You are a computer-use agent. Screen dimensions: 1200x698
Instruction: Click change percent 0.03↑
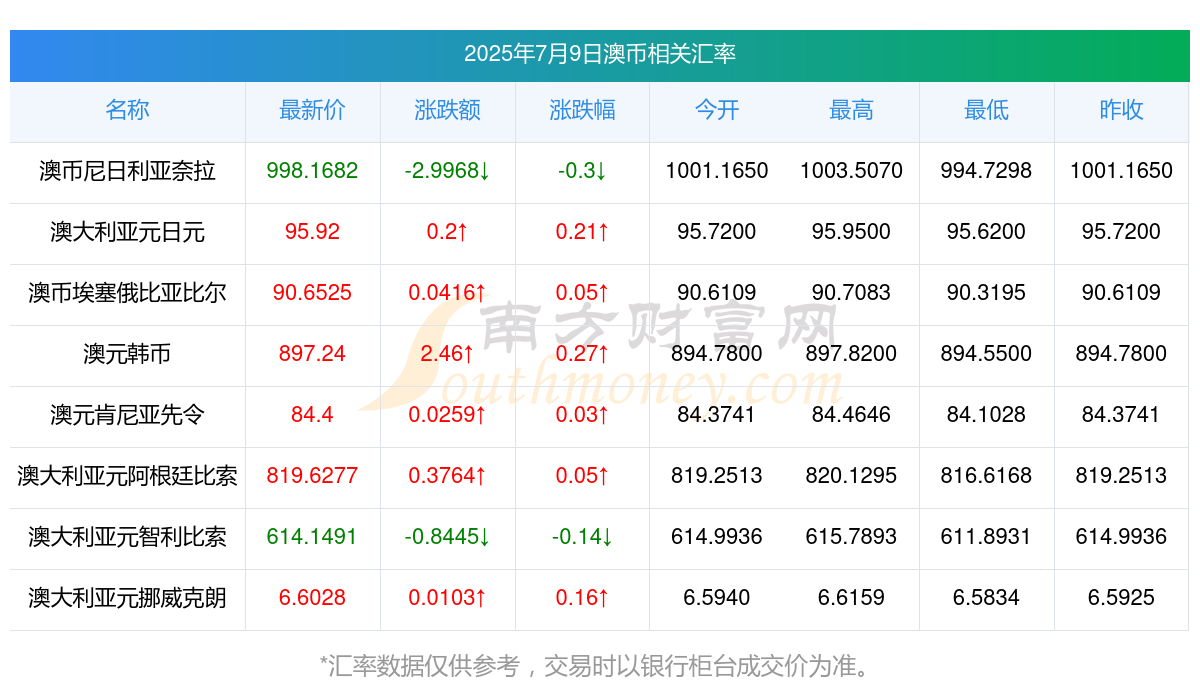point(582,415)
